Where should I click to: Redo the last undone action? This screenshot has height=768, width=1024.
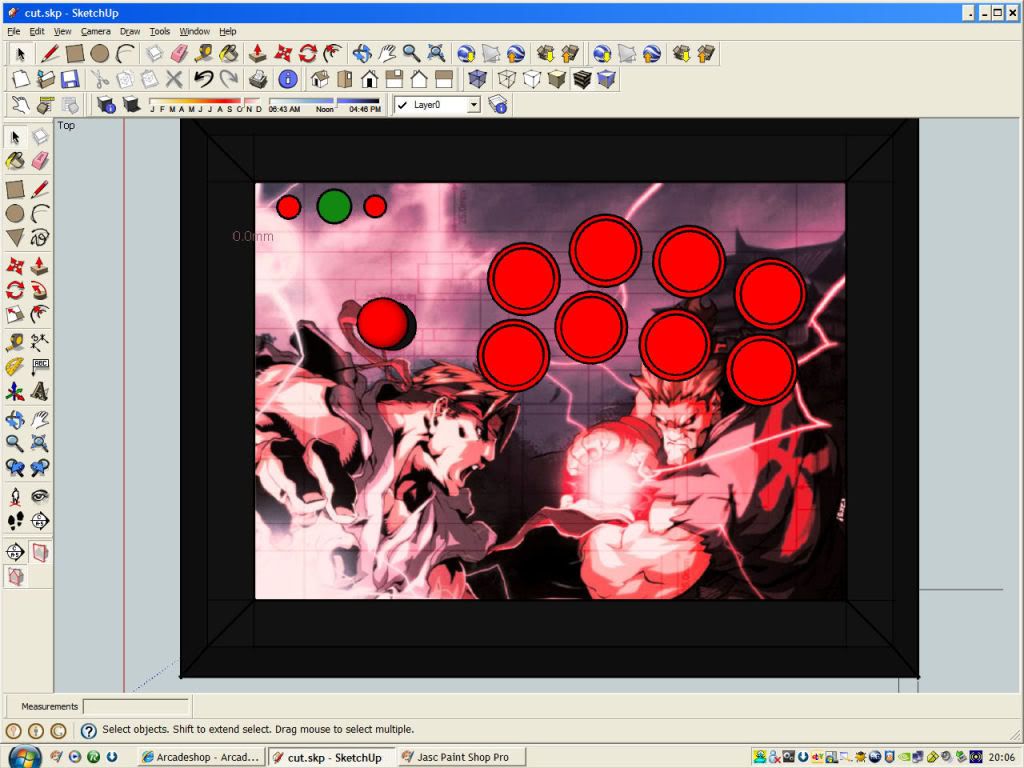(x=229, y=79)
